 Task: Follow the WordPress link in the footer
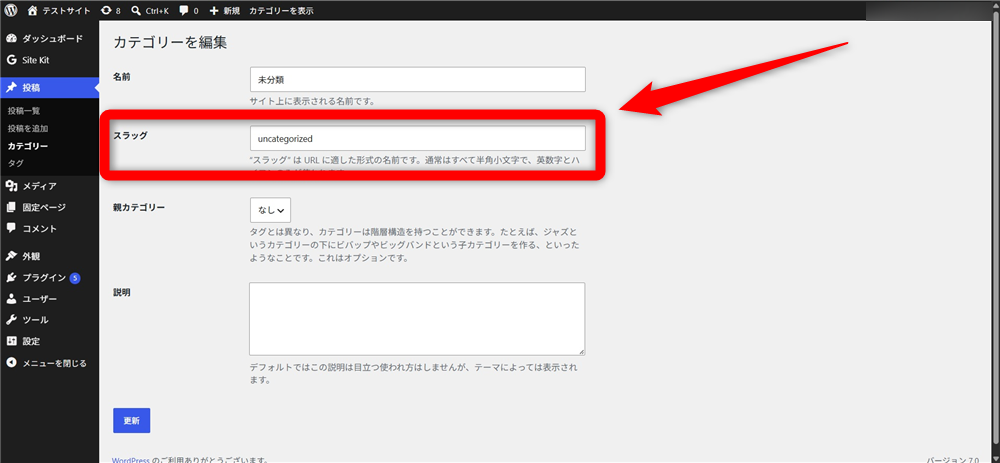pos(131,460)
